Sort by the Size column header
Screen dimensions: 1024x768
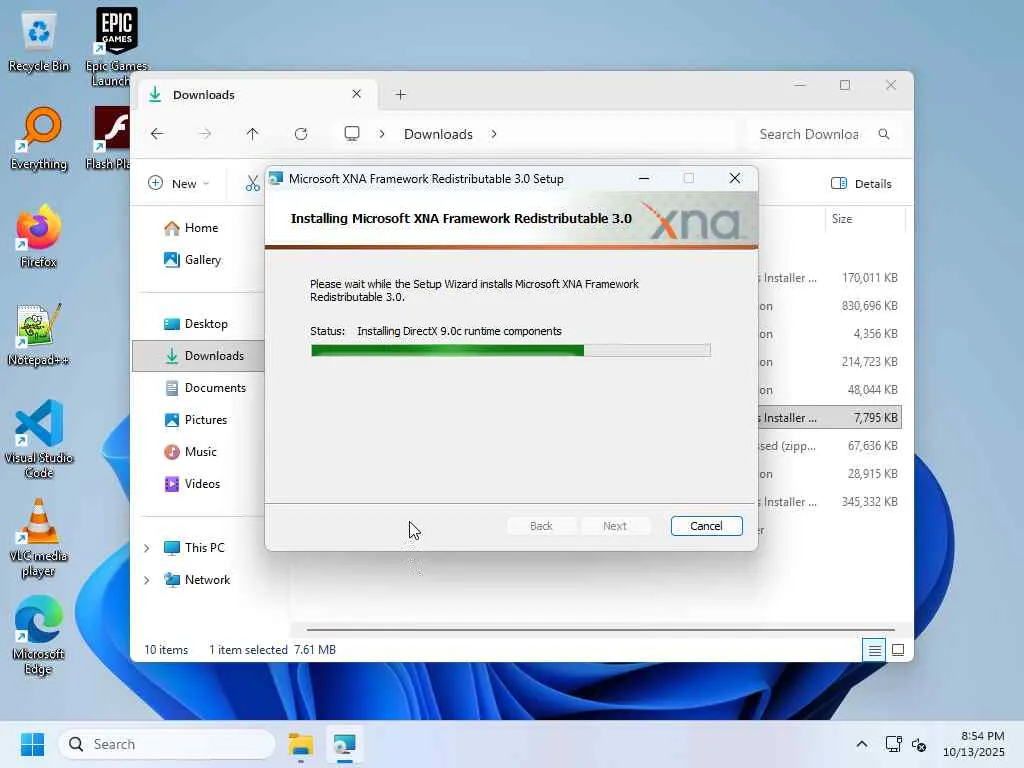pos(865,219)
